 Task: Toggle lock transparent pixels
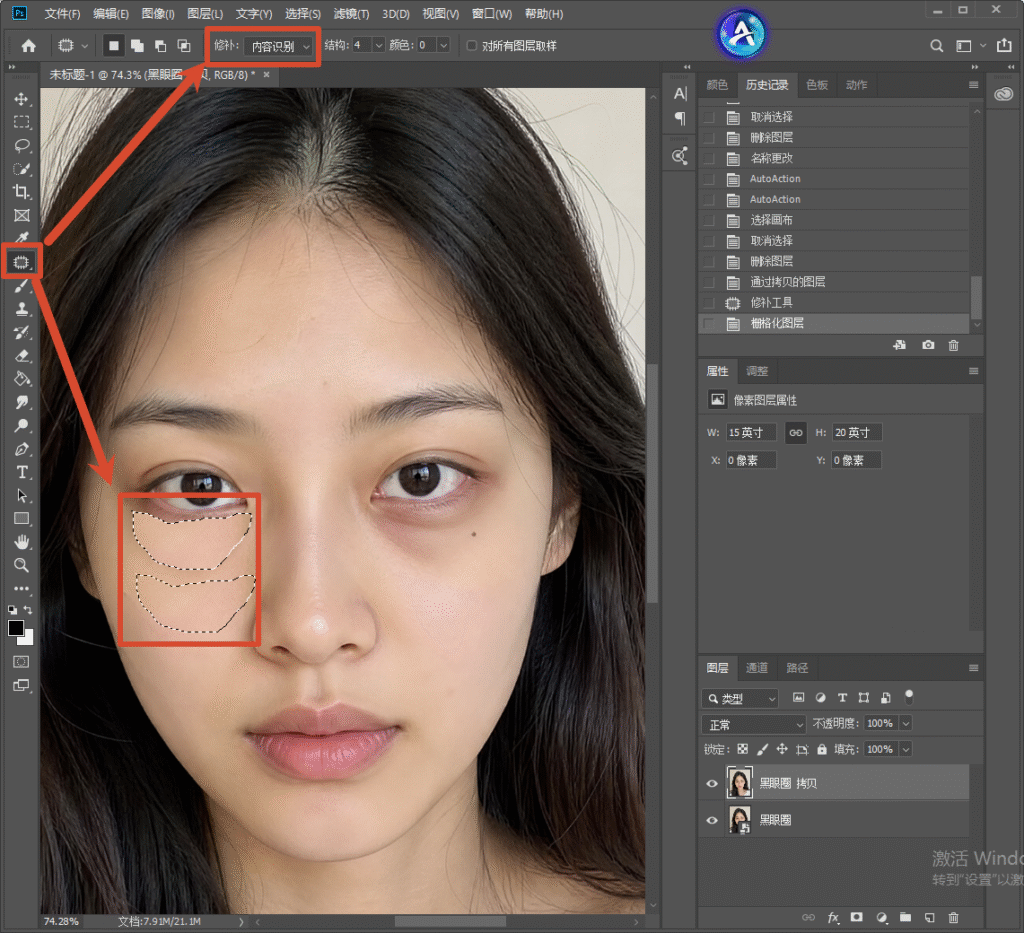(743, 750)
